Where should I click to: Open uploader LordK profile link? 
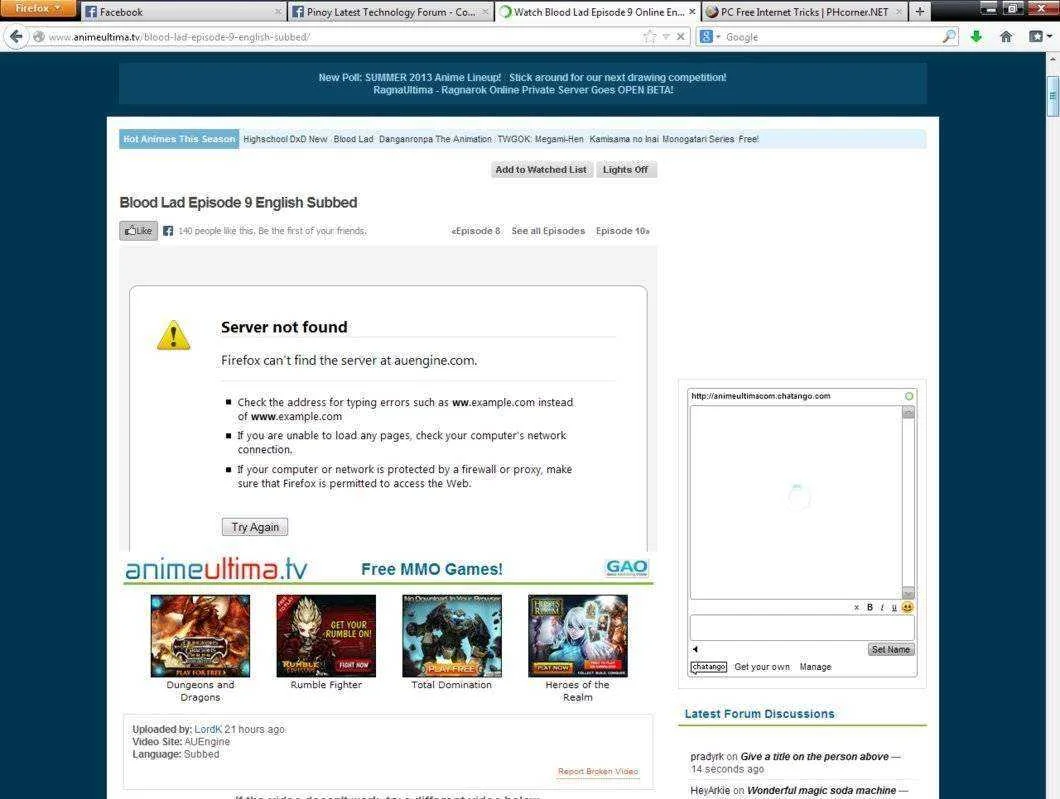[208, 729]
